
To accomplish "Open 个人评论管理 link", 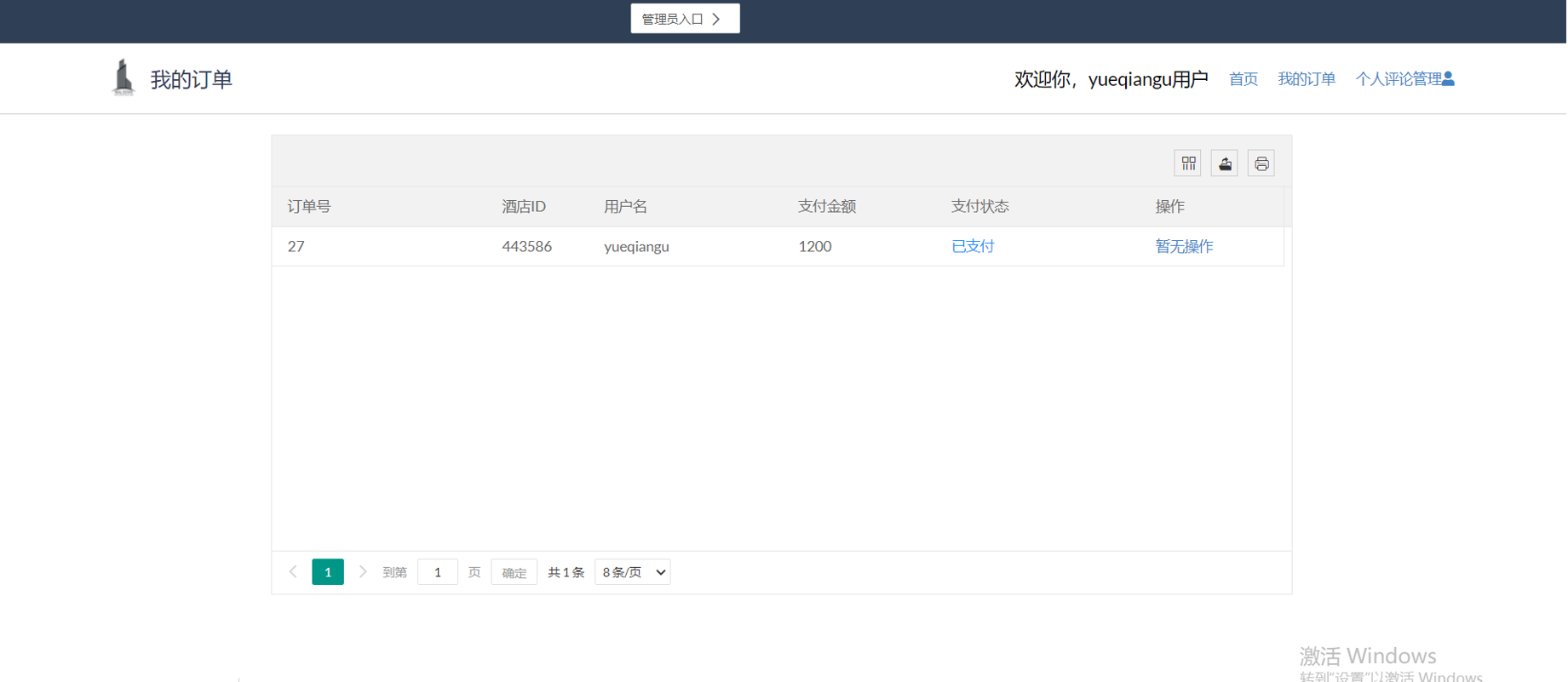I will [x=1399, y=79].
